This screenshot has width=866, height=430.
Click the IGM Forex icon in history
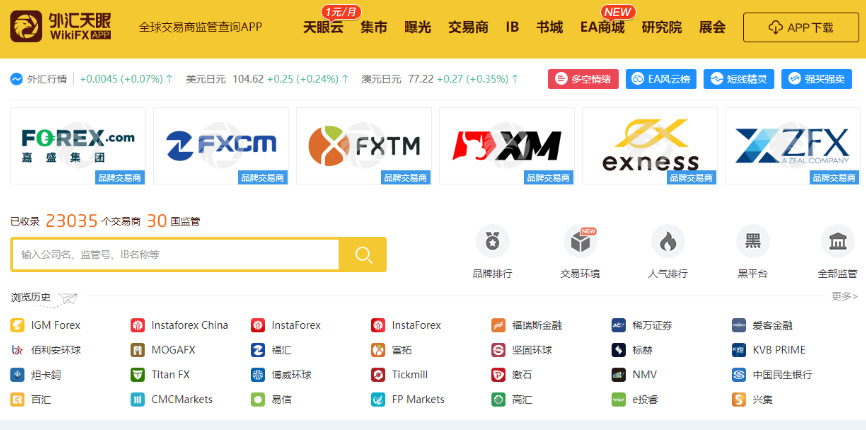pos(17,325)
